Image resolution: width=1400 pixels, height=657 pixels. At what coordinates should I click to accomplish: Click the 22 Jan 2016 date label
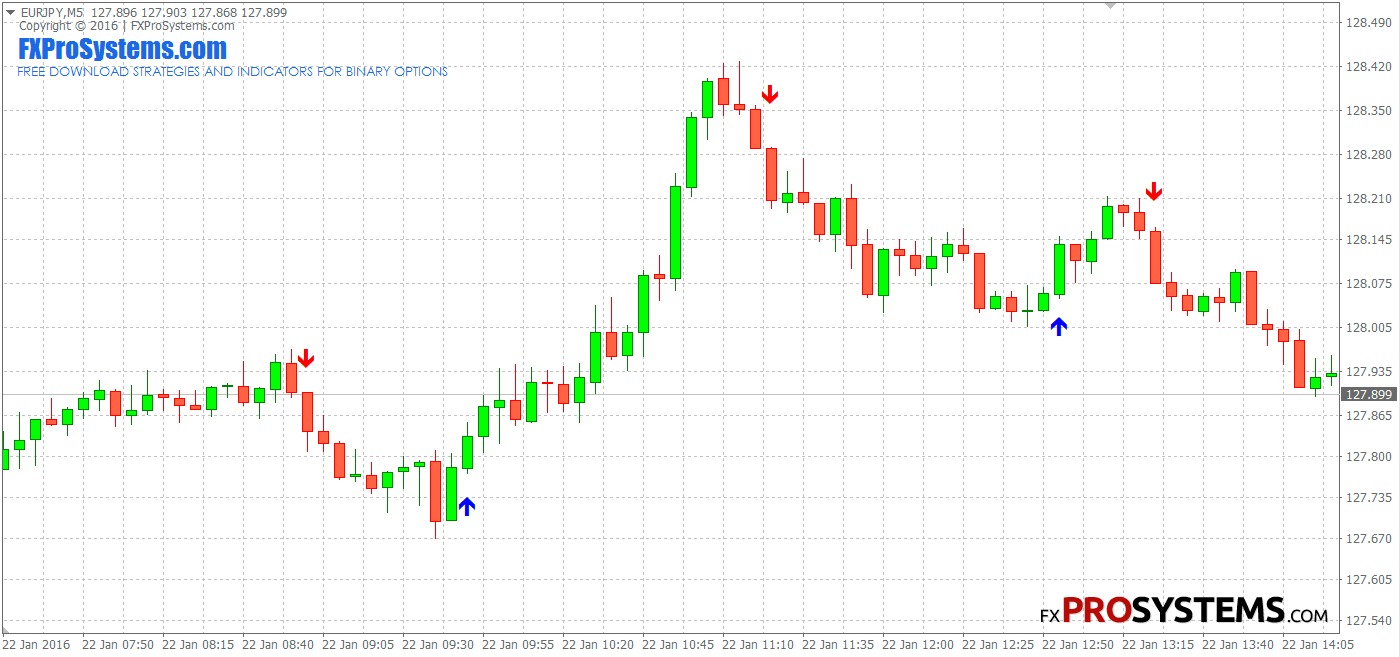pyautogui.click(x=37, y=645)
